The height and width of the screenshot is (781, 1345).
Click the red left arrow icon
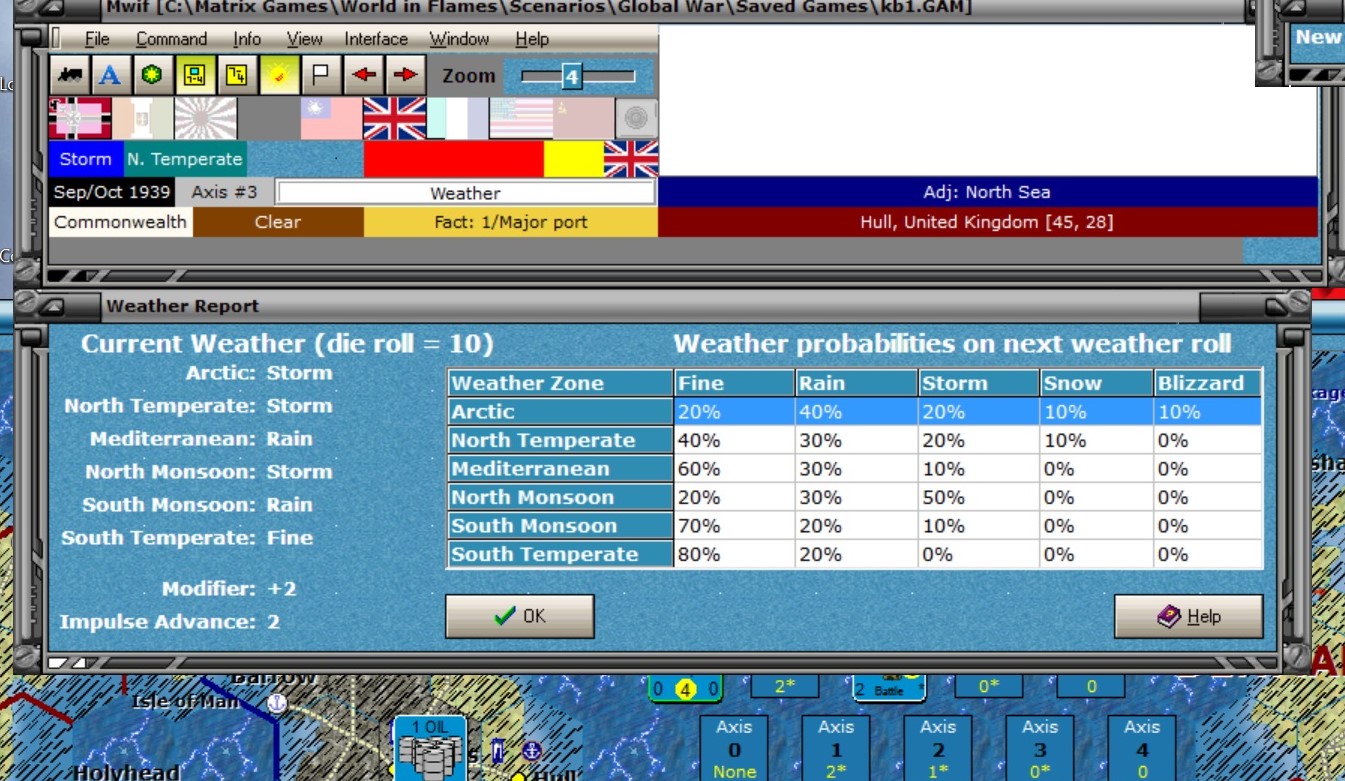[362, 76]
